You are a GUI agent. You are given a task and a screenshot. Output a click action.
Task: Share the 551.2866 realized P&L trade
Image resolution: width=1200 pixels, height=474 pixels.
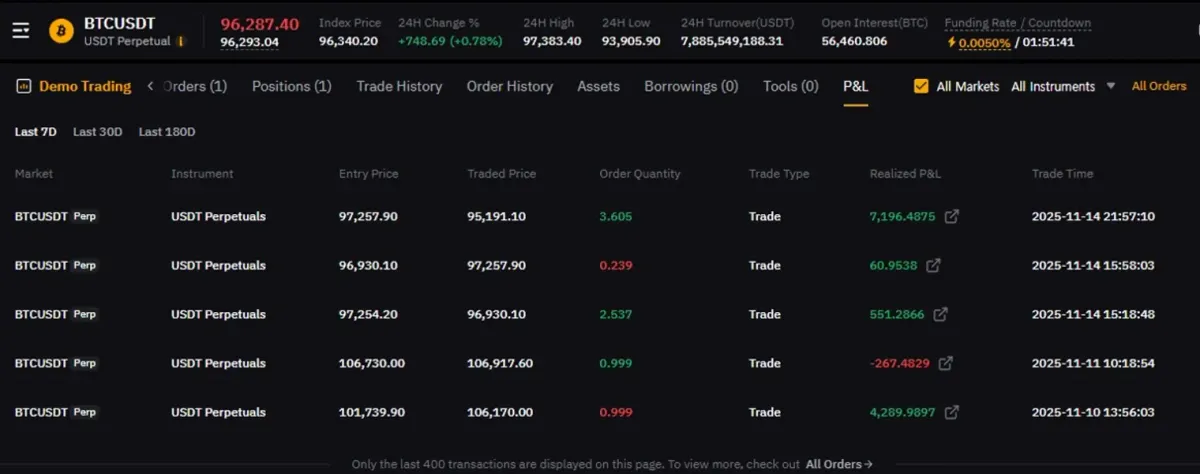(x=941, y=314)
